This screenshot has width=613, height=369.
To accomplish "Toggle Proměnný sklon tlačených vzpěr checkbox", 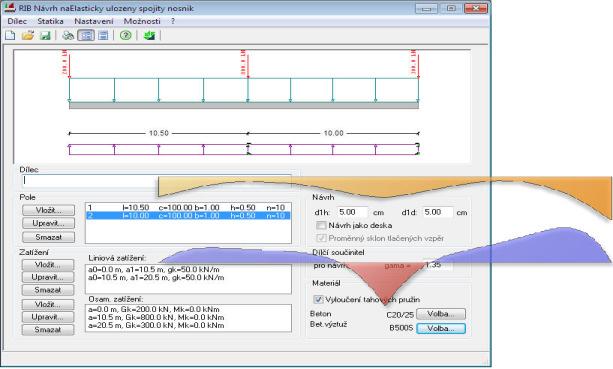I will (321, 238).
